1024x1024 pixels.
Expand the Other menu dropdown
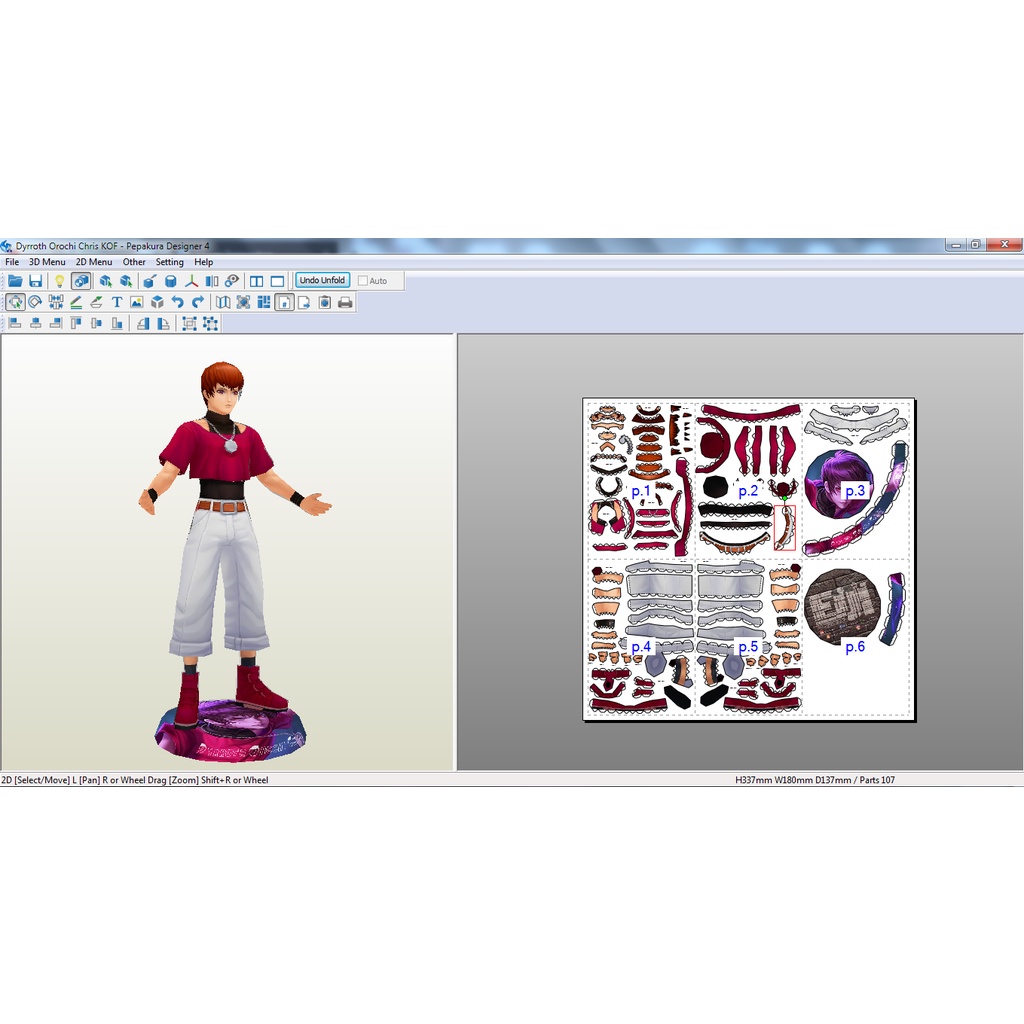point(134,262)
